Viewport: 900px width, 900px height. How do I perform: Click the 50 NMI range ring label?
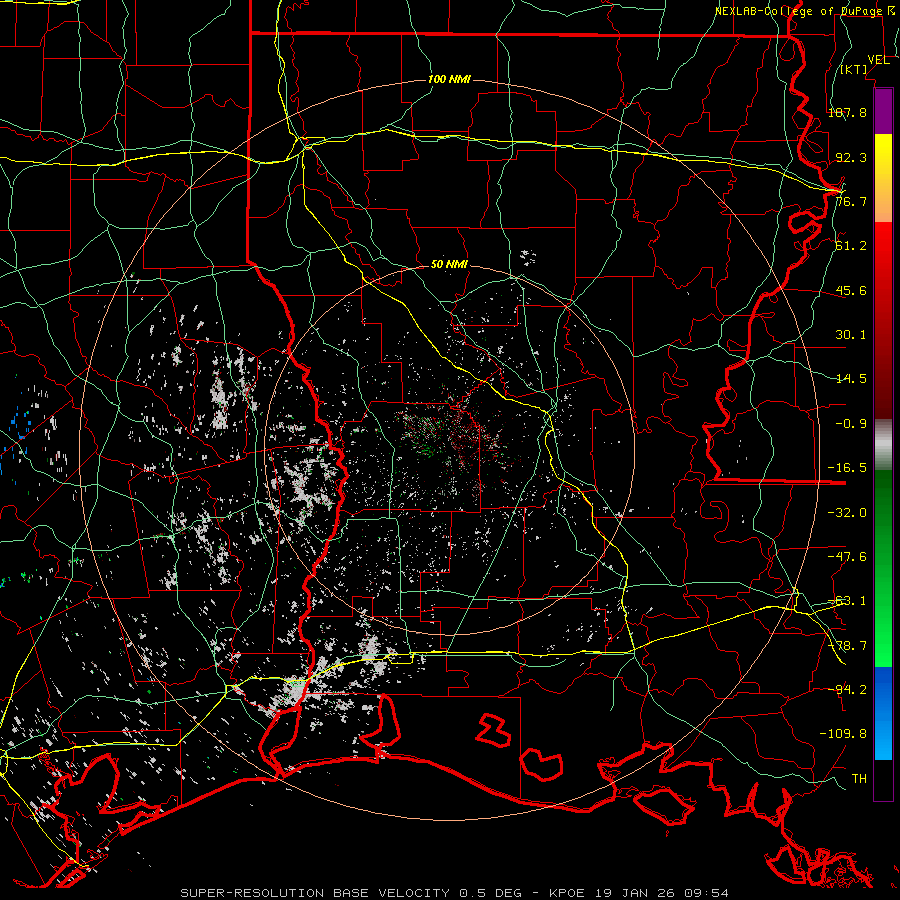tap(449, 264)
